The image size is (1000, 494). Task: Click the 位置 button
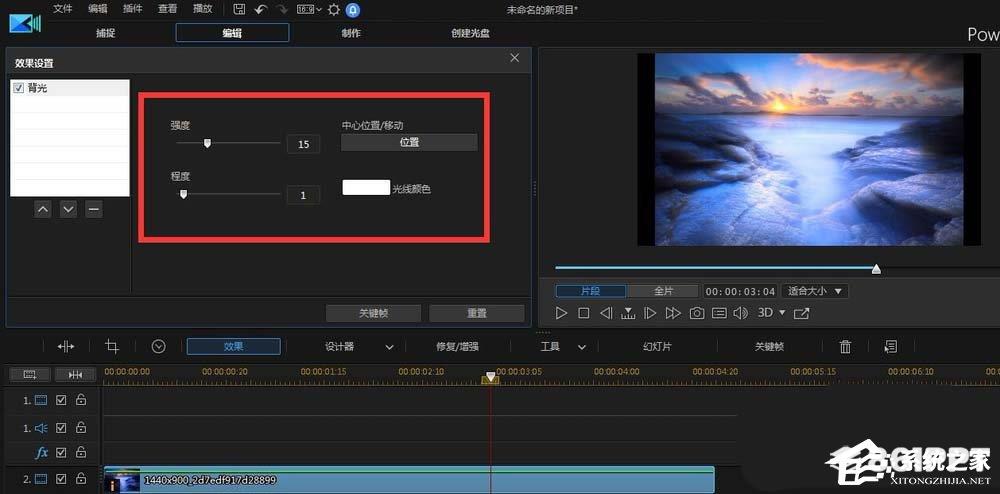point(409,143)
